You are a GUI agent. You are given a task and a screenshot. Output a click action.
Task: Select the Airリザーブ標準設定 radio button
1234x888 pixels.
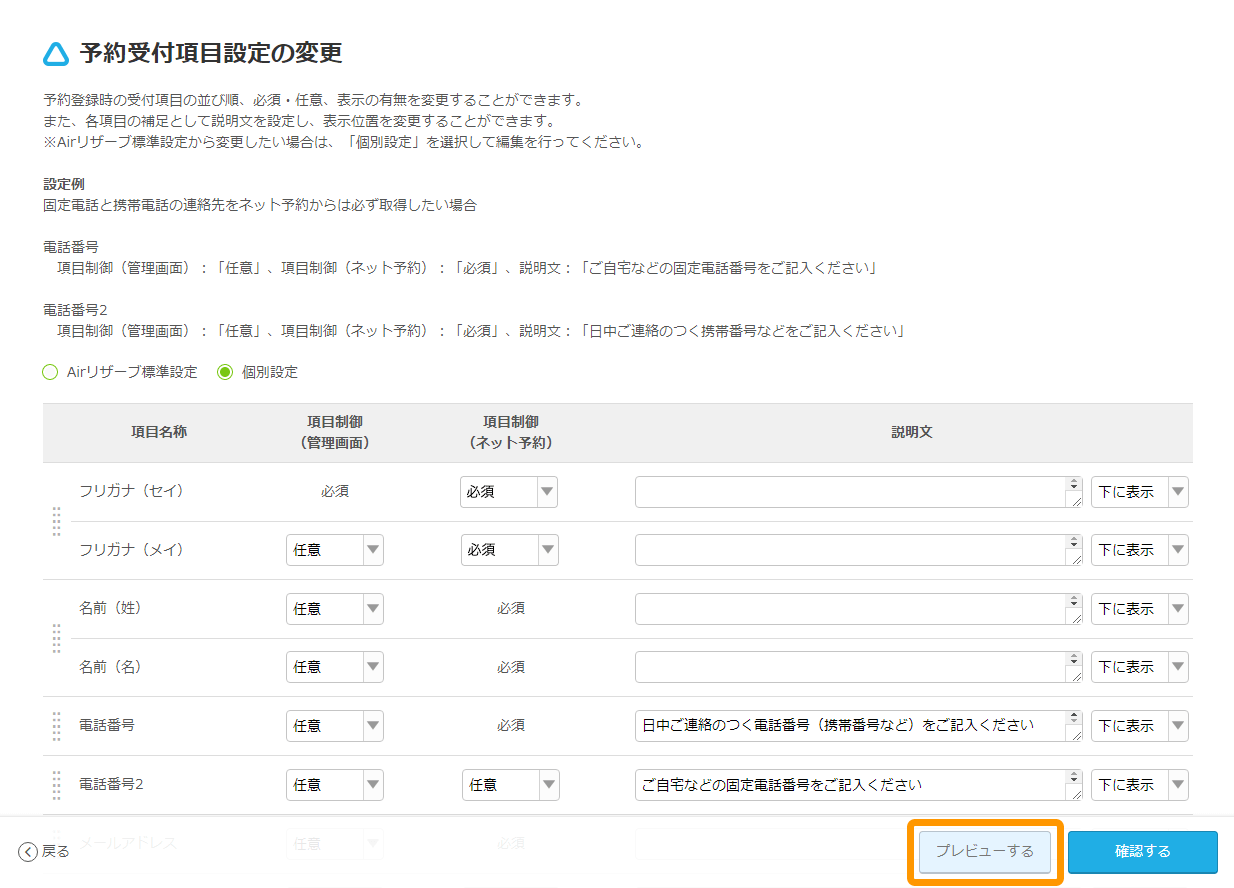click(48, 371)
